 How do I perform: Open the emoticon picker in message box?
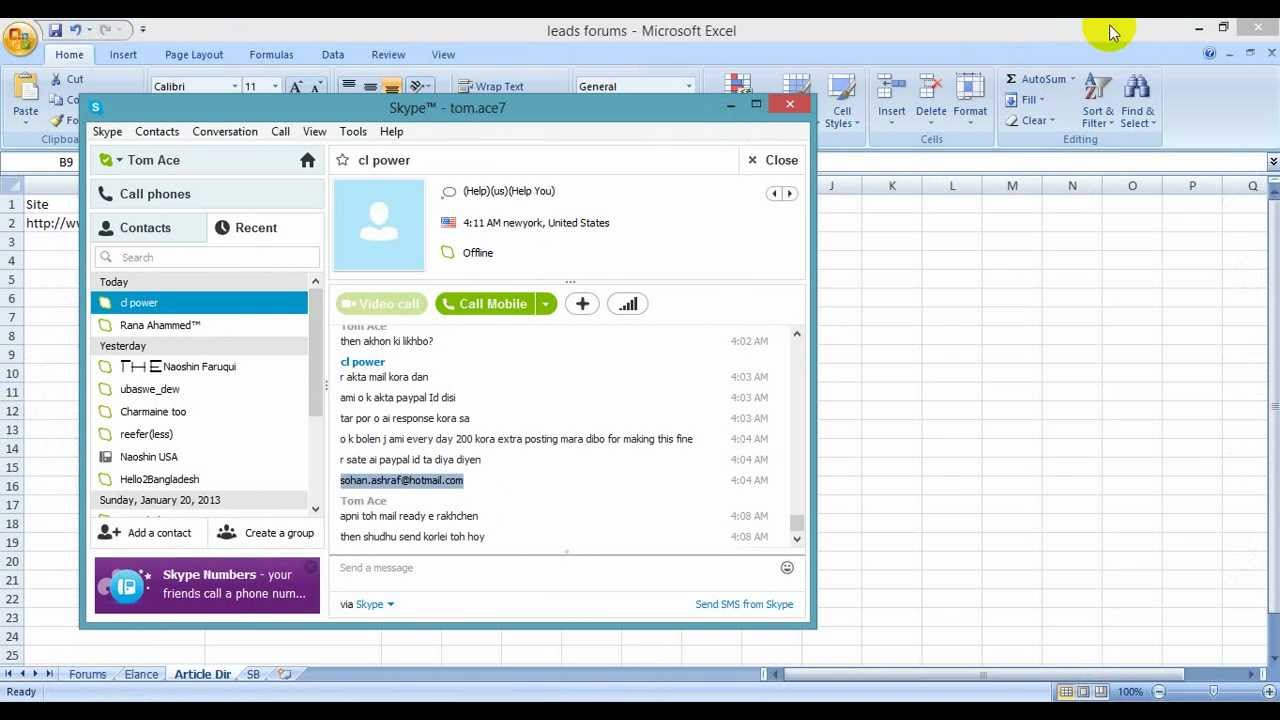[x=787, y=568]
